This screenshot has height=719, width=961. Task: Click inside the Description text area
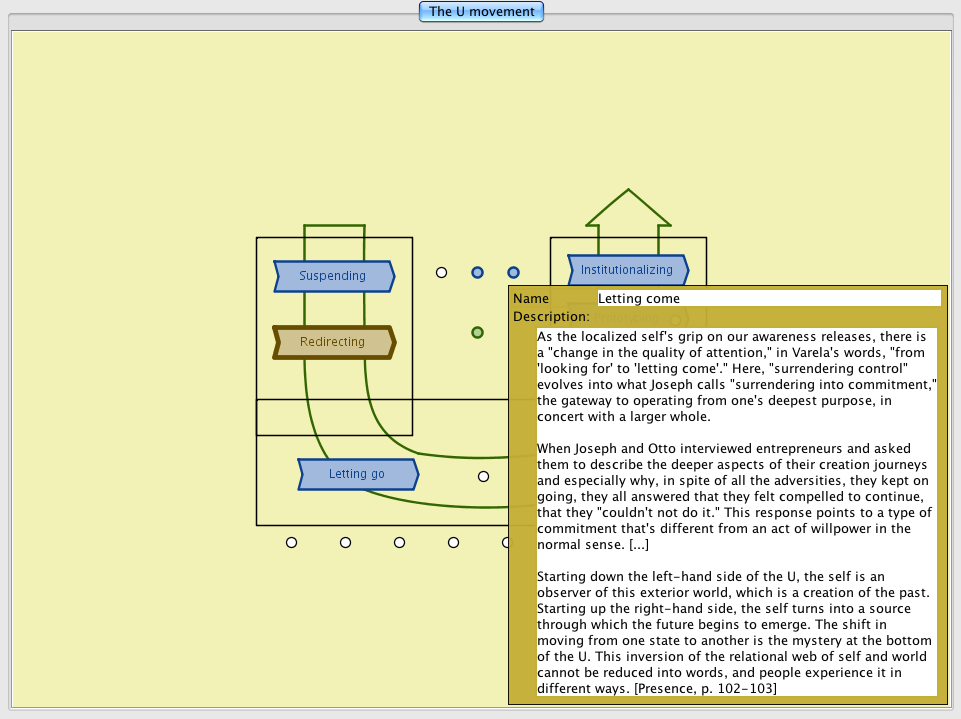click(736, 510)
